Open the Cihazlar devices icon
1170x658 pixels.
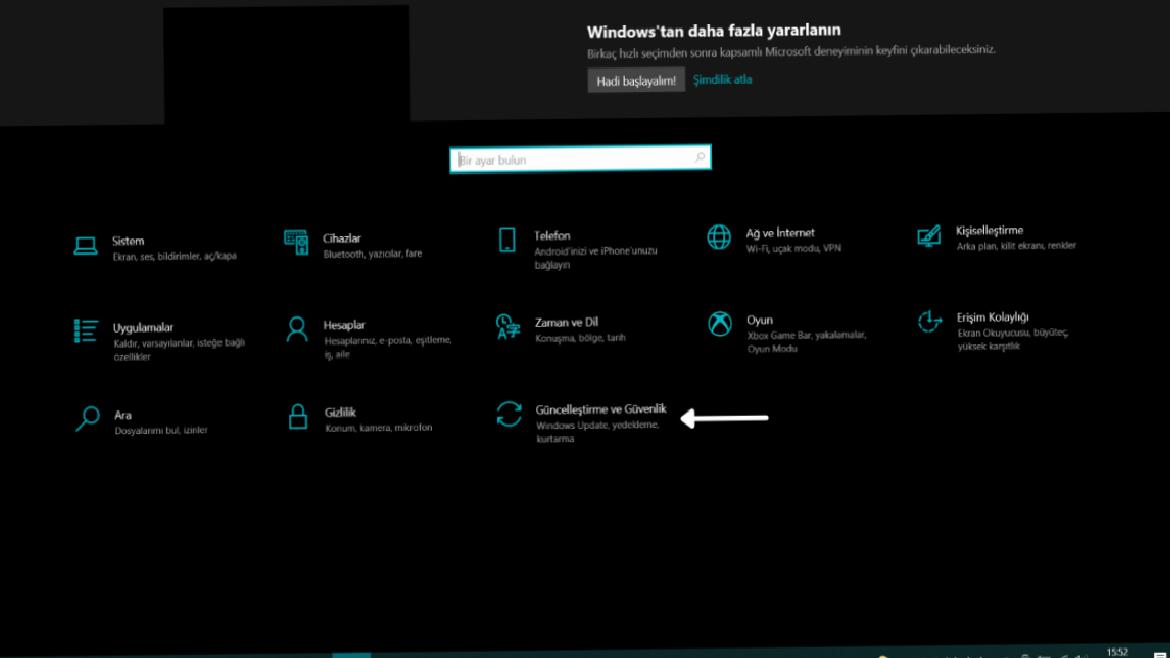(x=296, y=242)
